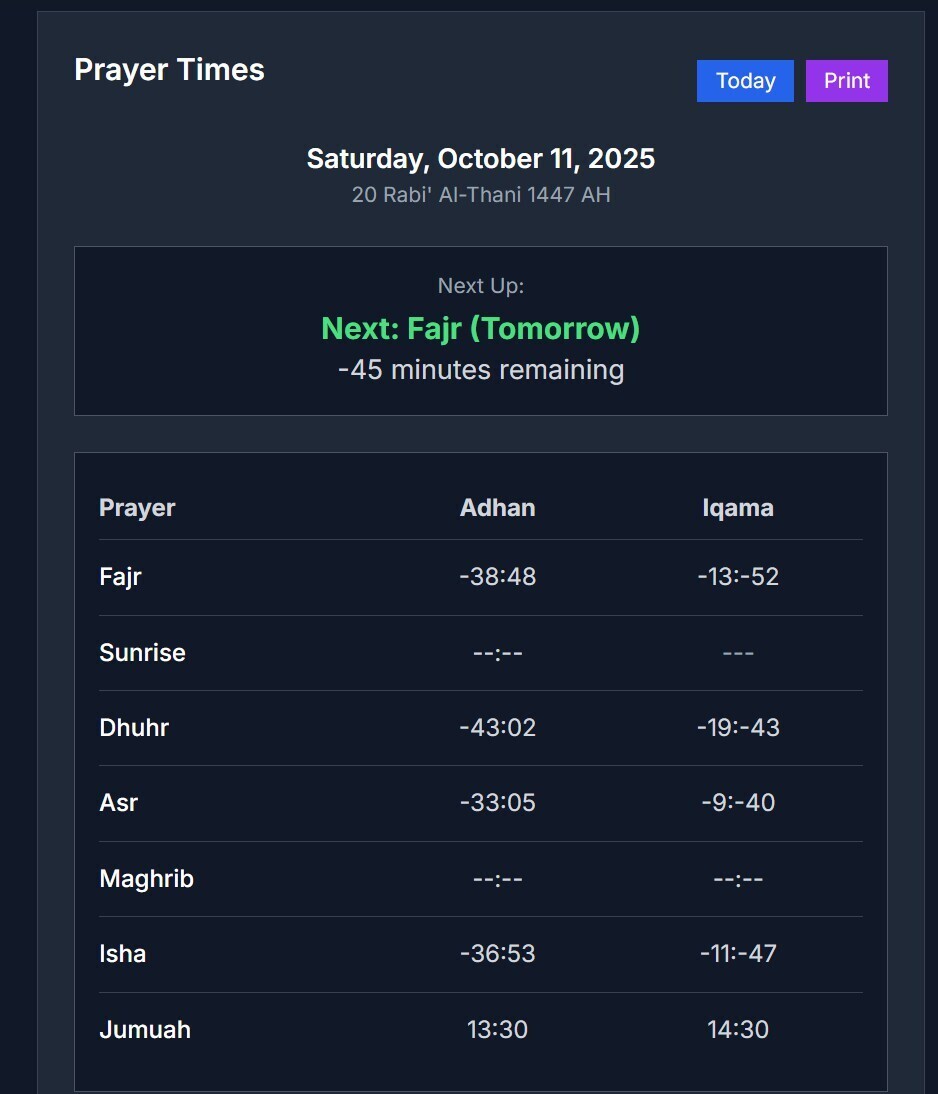Click the Isha Adhan time -36:53

click(497, 954)
